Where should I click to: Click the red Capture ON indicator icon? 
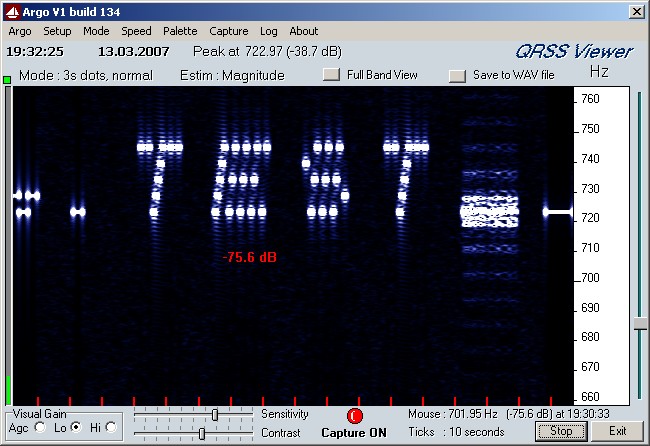354,416
